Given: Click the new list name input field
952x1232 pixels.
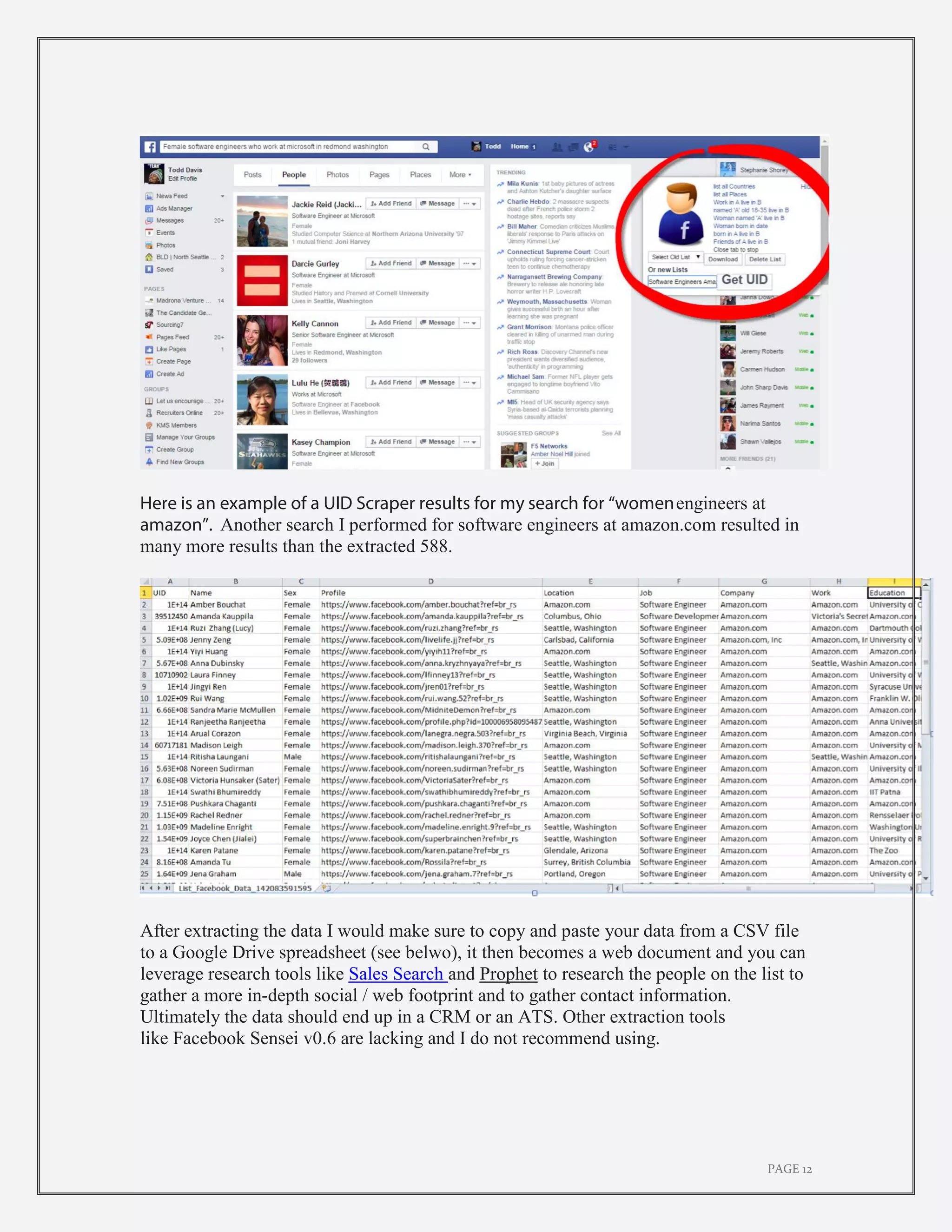Looking at the screenshot, I should (682, 281).
